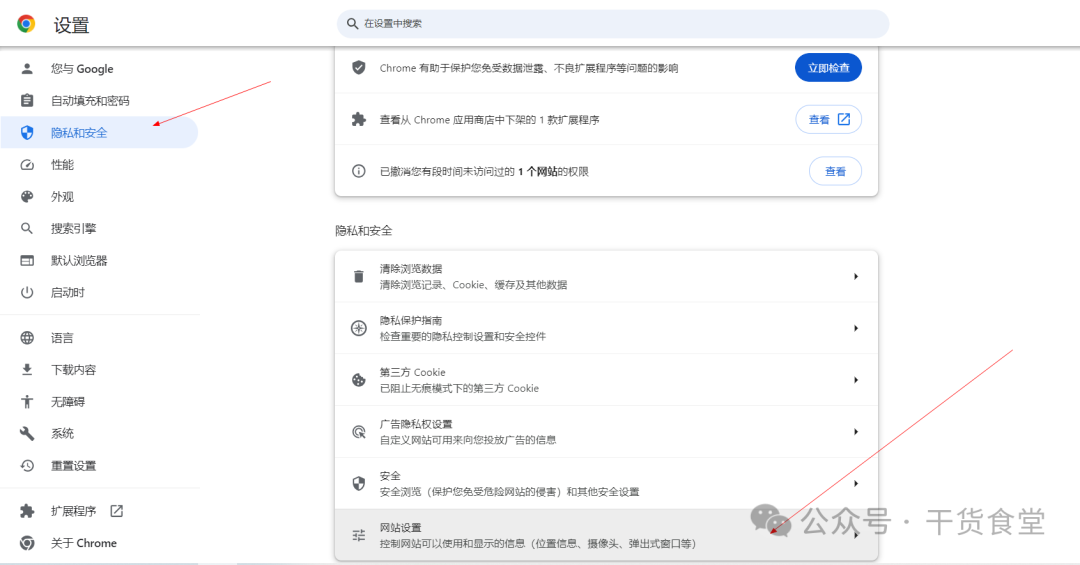Expand the 隐私保护指南 row arrow
This screenshot has height=565, width=1080.
(855, 328)
